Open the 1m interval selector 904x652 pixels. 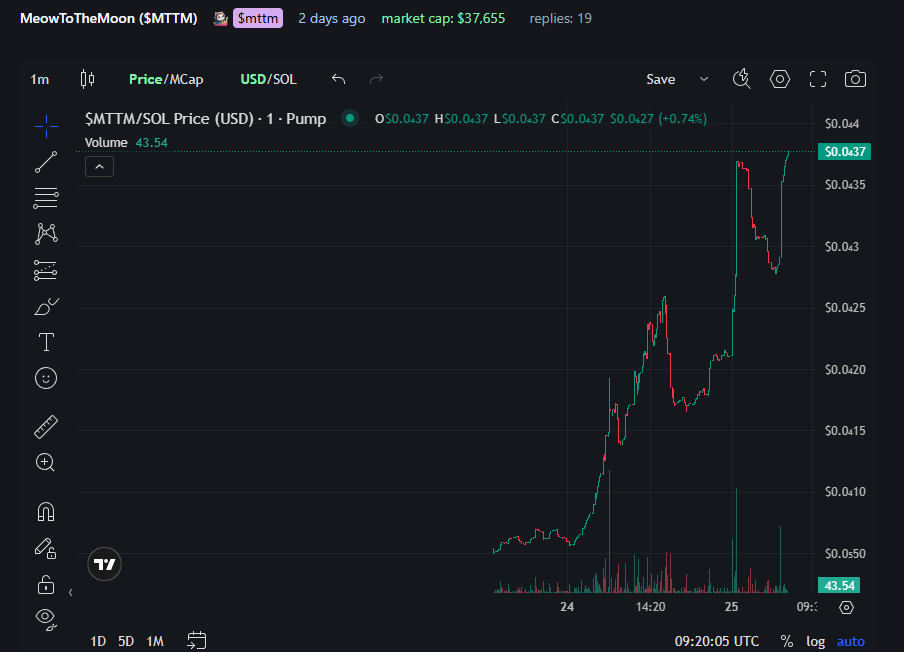click(x=40, y=80)
